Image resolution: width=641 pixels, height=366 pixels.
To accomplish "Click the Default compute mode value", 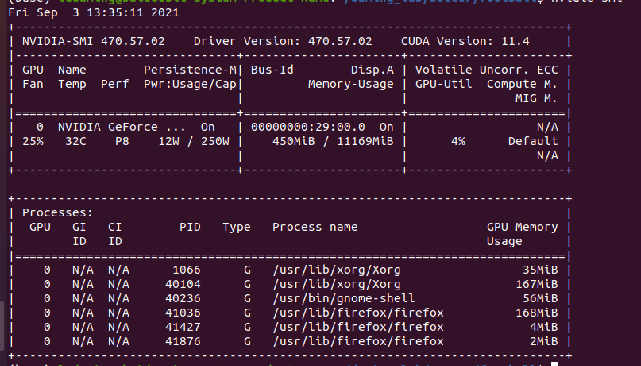I will pos(533,141).
